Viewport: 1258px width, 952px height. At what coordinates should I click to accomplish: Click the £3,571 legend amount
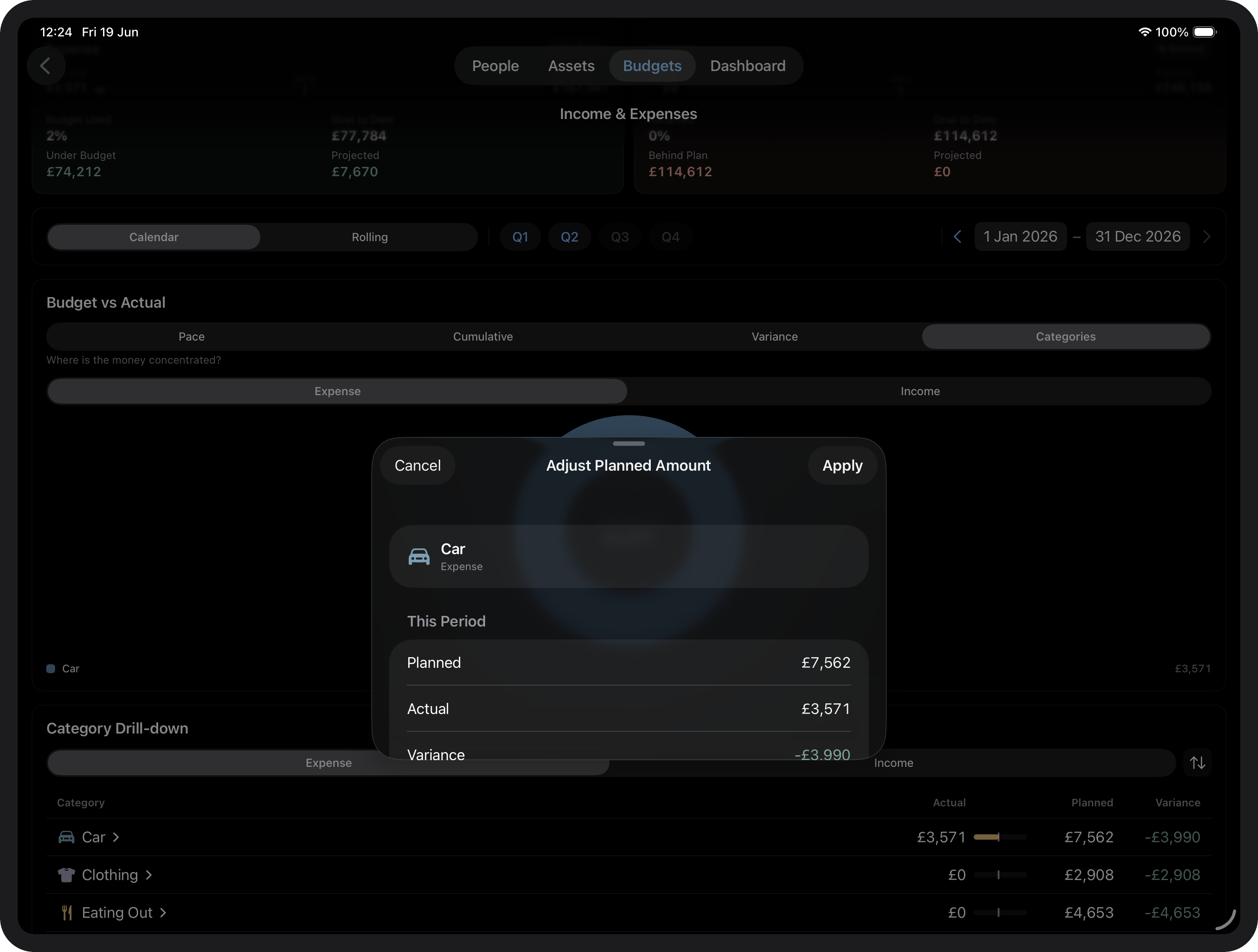point(1193,668)
